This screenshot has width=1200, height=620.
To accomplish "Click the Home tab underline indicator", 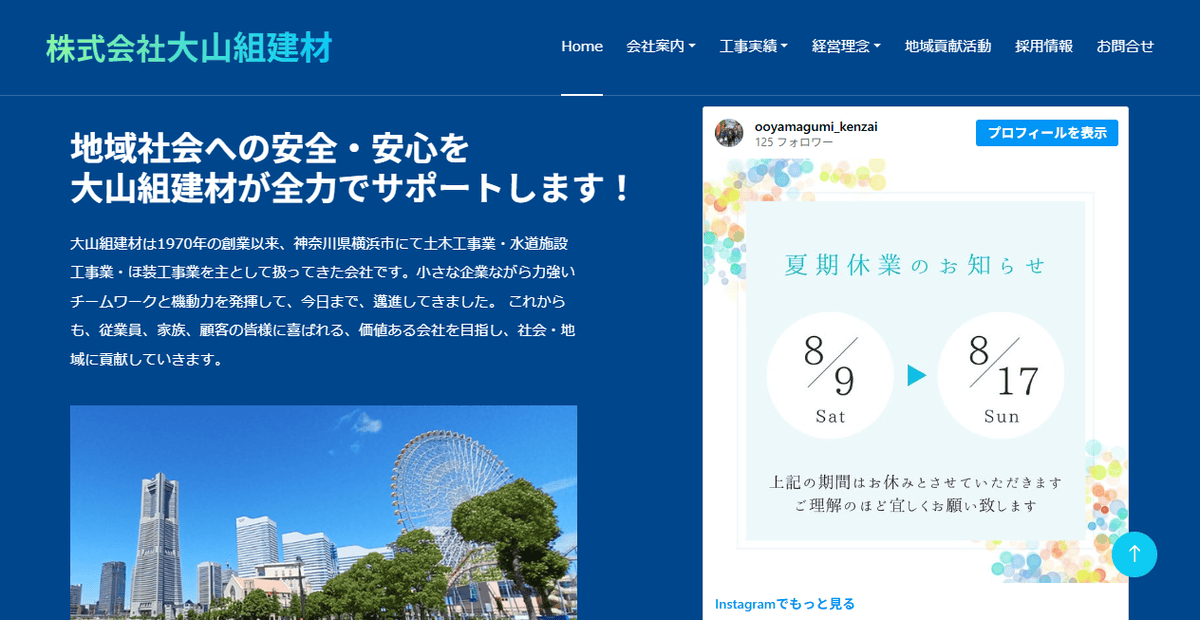I will [582, 96].
